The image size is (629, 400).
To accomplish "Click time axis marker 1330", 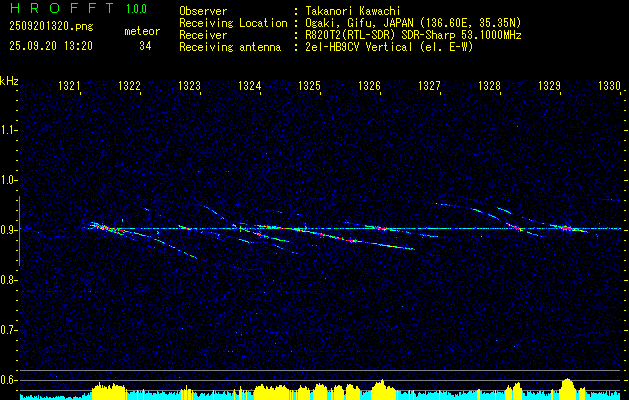I will [x=609, y=85].
